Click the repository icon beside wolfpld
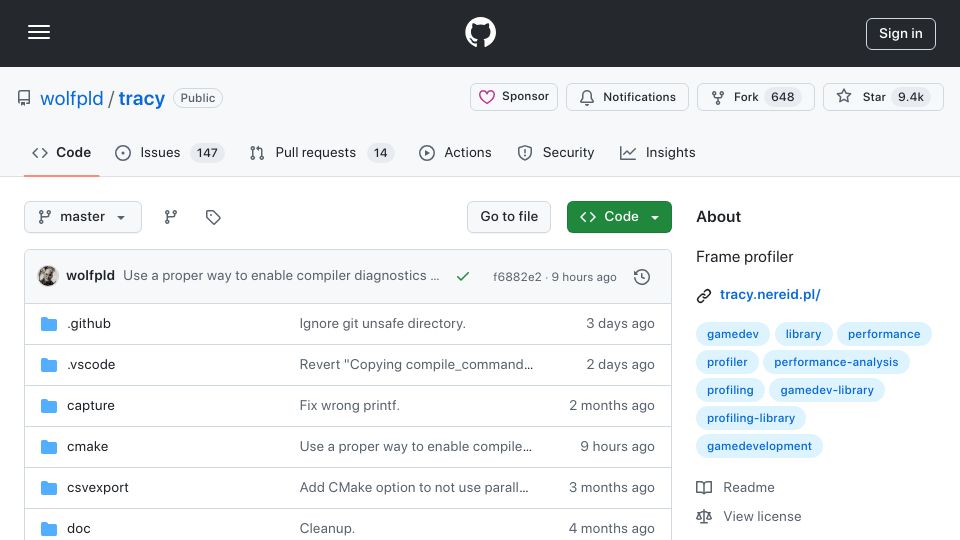This screenshot has width=960, height=540. point(24,98)
